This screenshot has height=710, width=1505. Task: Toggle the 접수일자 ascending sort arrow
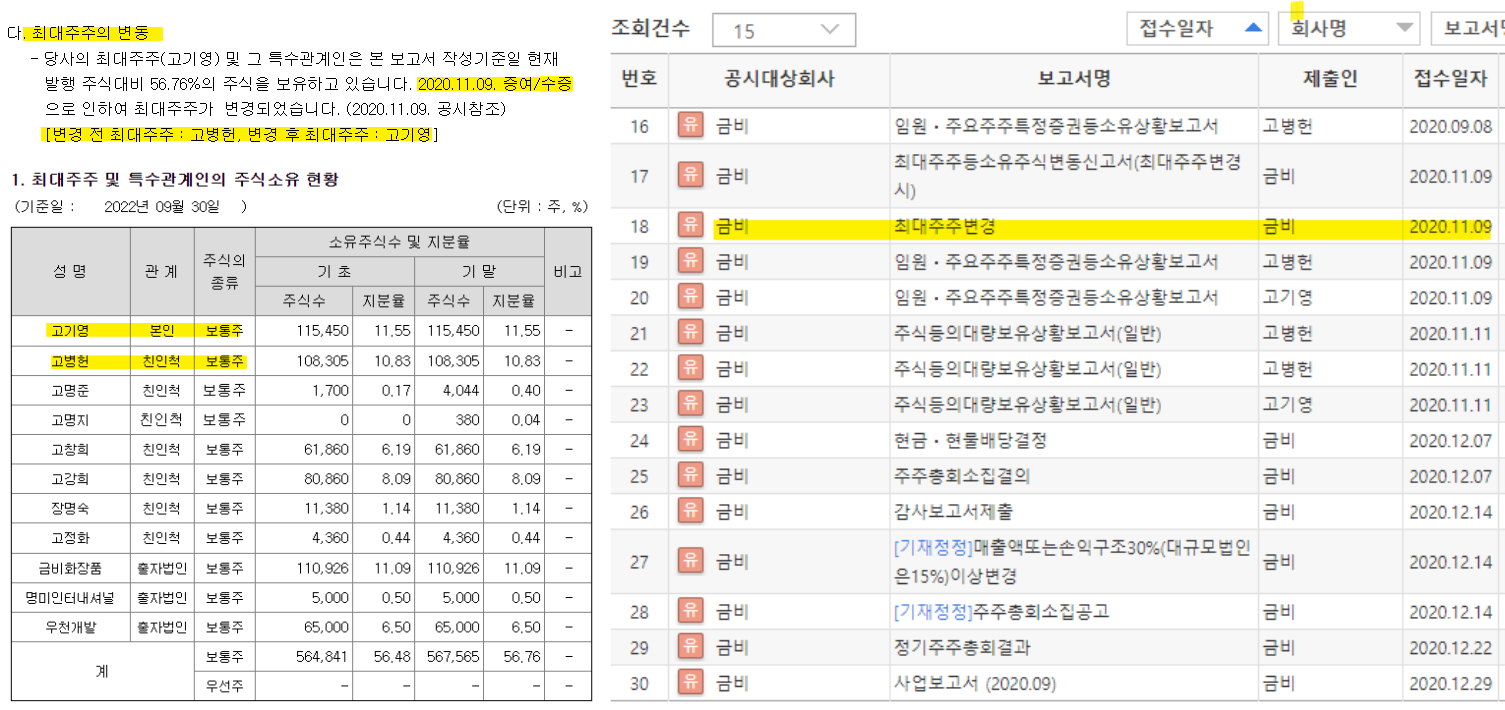coord(1251,29)
